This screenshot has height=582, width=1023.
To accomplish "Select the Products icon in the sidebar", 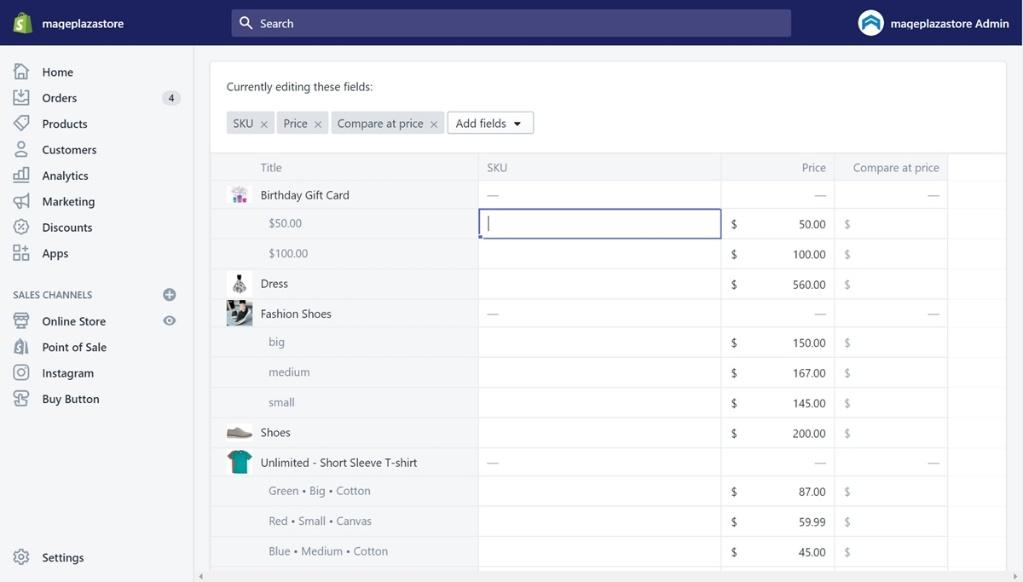I will (x=21, y=123).
